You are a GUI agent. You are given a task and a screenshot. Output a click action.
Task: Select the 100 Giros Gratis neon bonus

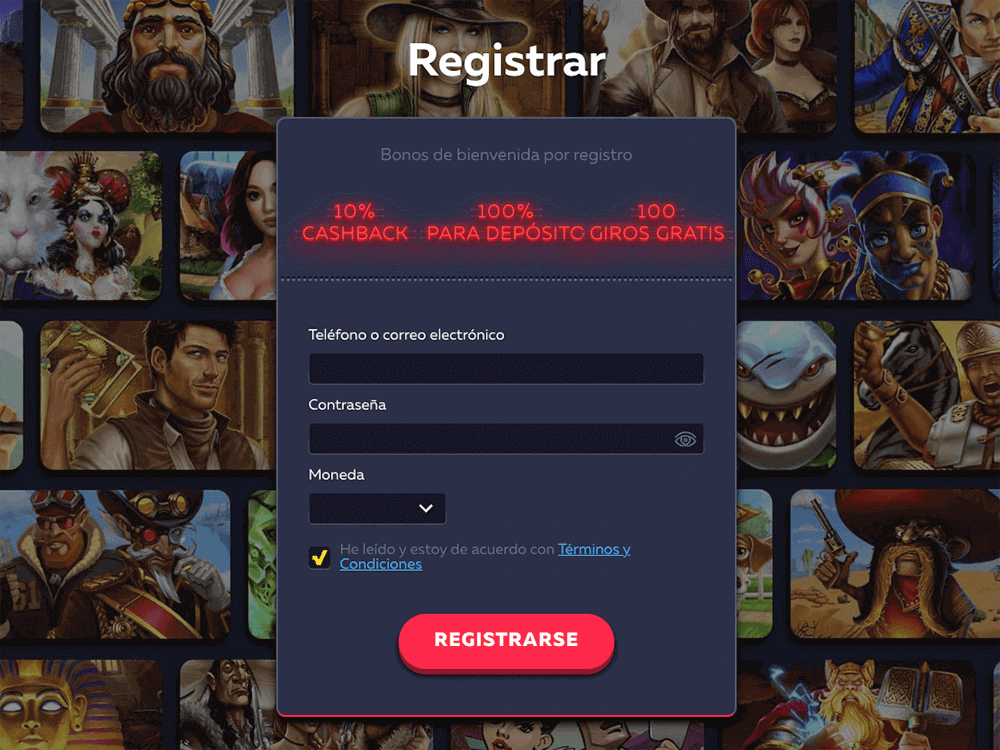(x=657, y=222)
